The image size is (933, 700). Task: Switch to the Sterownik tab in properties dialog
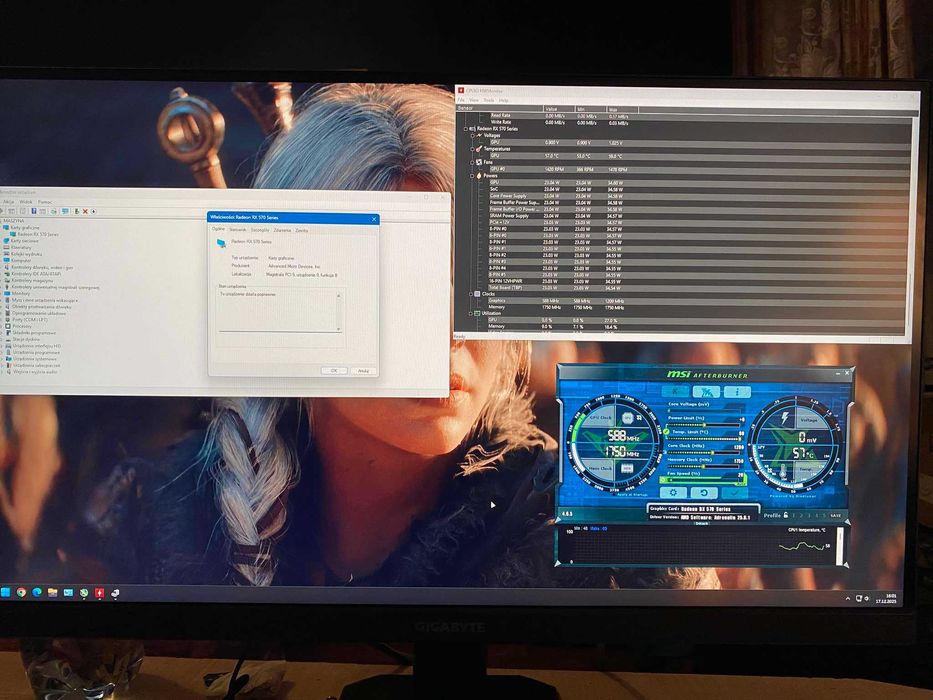(x=237, y=230)
